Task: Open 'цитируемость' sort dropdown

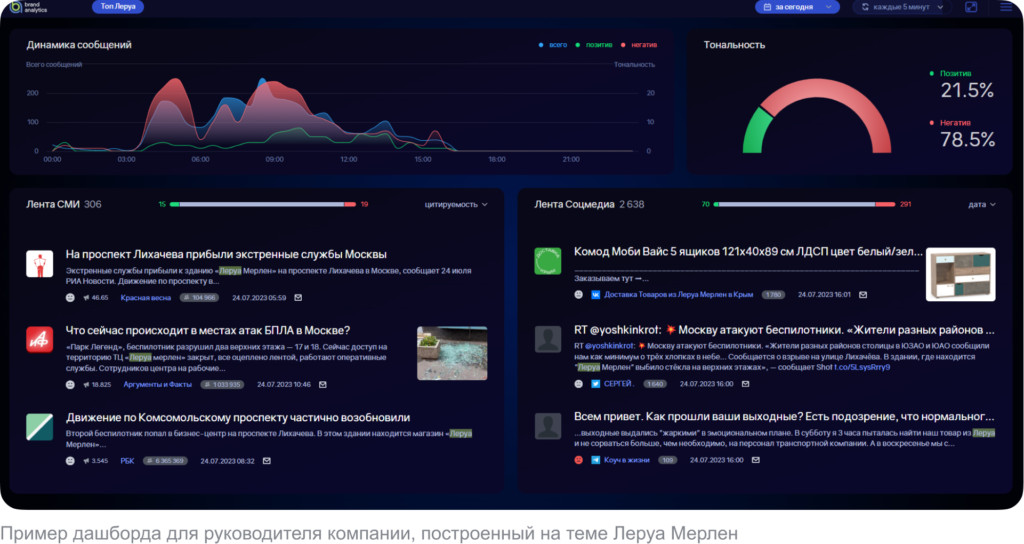Action: (x=456, y=204)
